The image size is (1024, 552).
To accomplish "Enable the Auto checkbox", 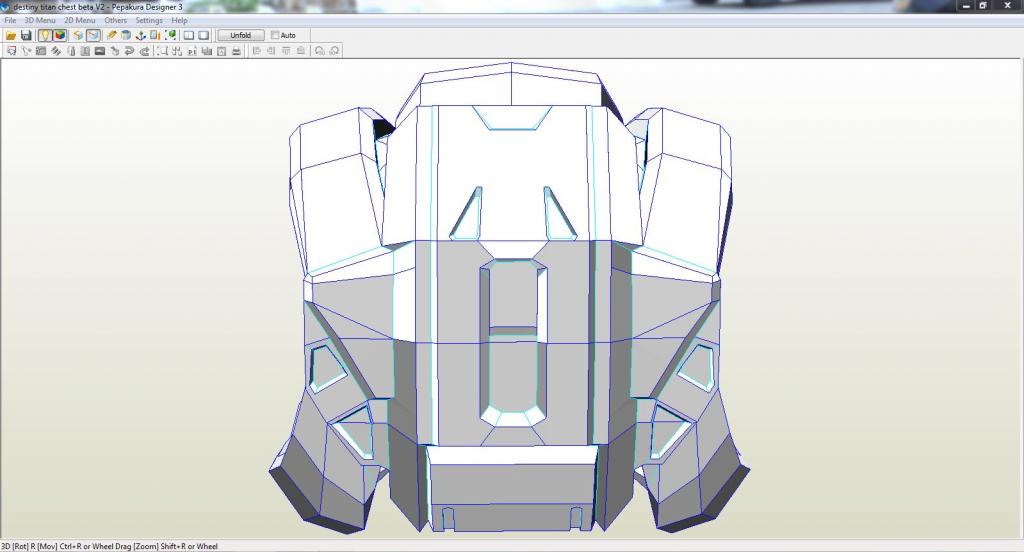I will [x=275, y=35].
